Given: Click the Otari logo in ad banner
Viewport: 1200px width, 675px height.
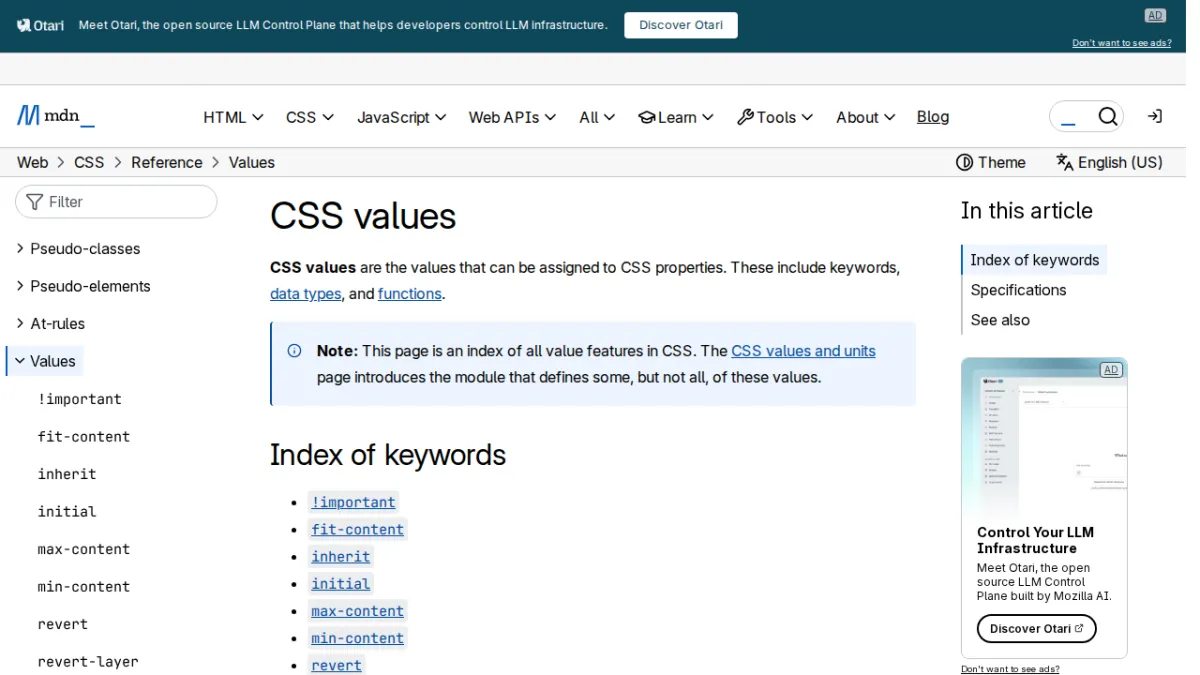Looking at the screenshot, I should (41, 25).
